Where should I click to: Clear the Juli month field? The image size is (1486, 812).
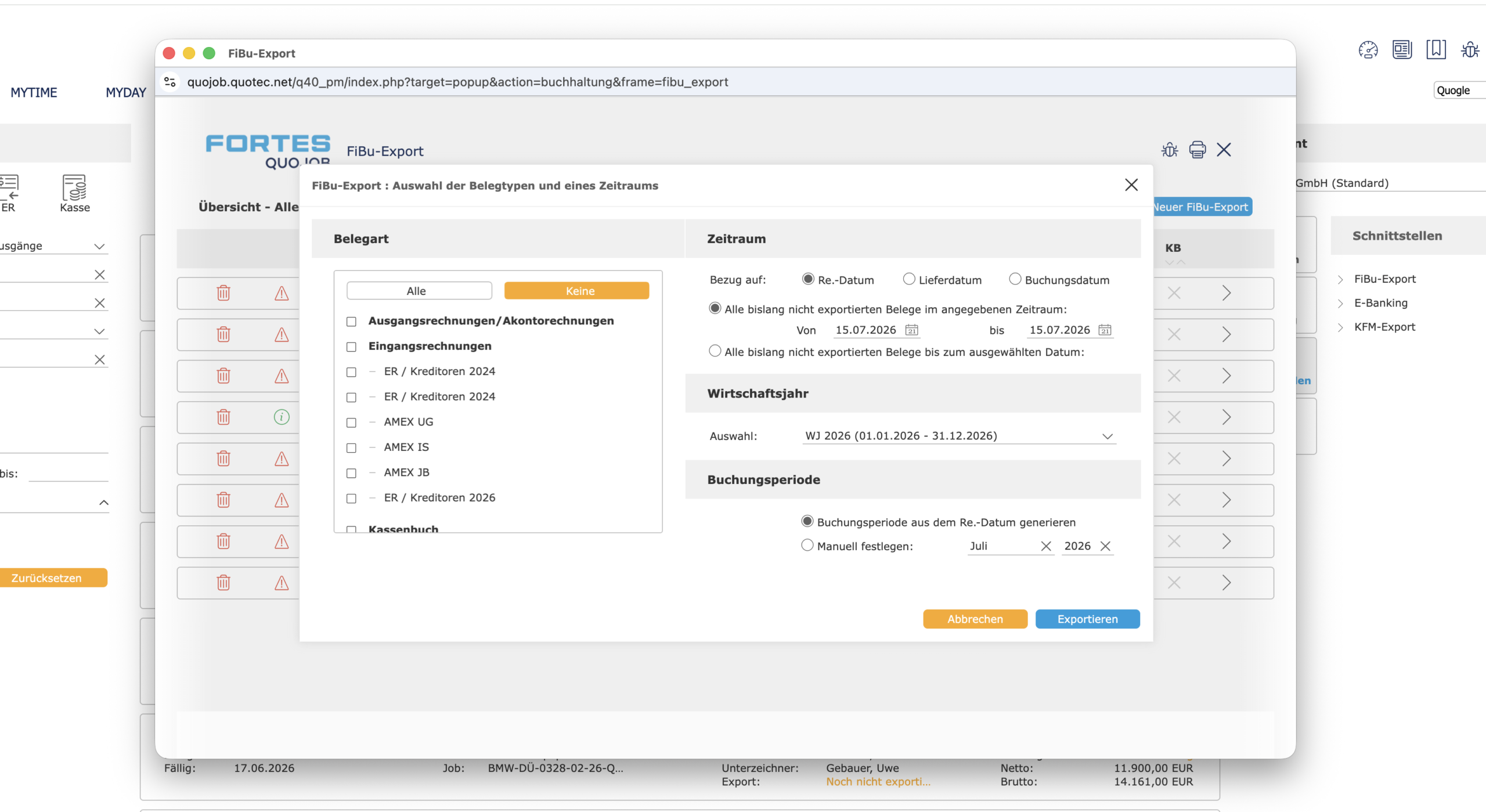1045,546
